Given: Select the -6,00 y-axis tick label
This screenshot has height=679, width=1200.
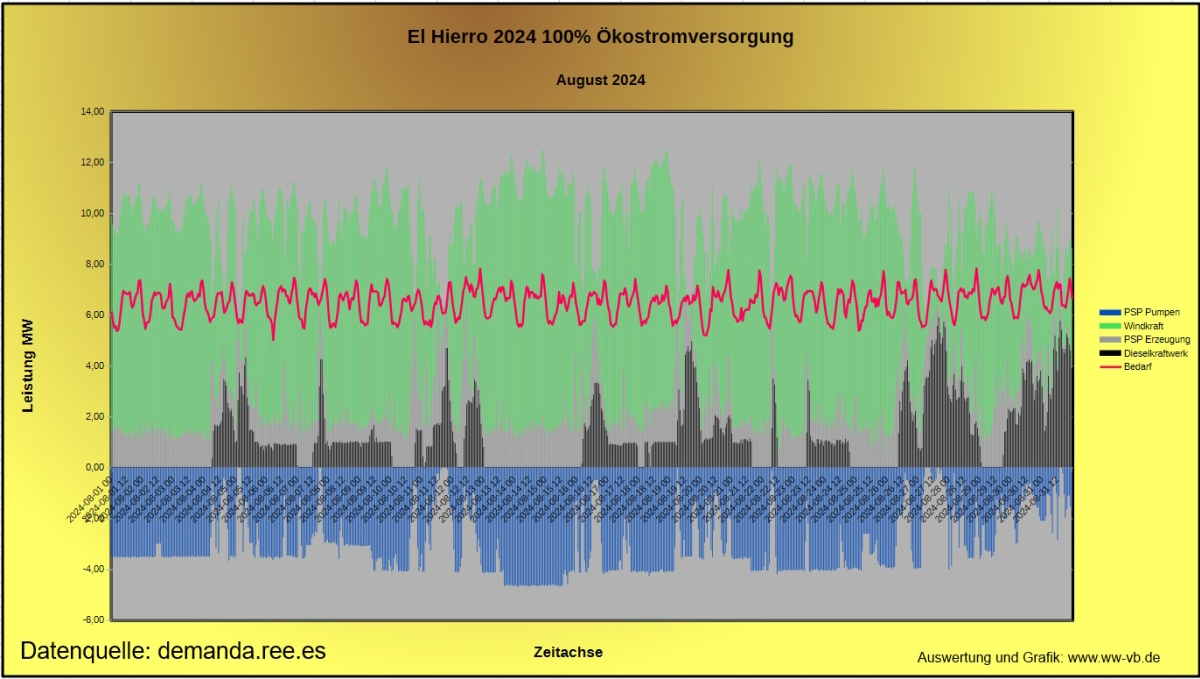Looking at the screenshot, I should click(x=92, y=619).
